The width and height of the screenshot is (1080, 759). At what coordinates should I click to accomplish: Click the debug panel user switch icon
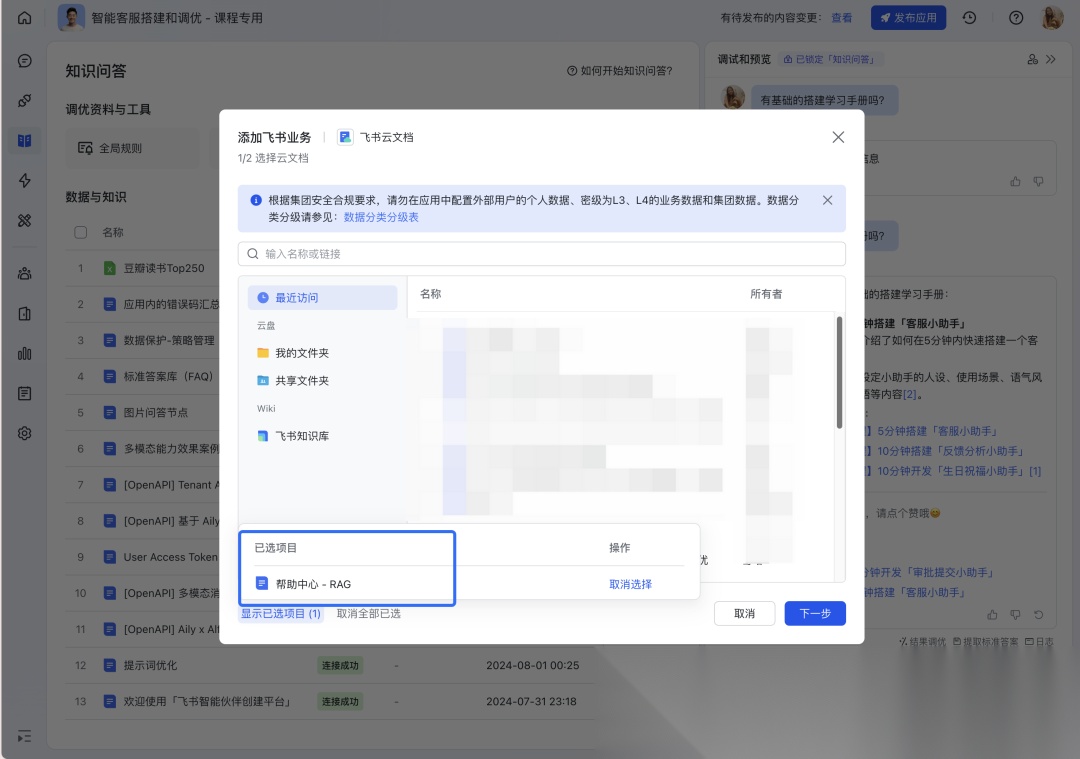pyautogui.click(x=1032, y=60)
